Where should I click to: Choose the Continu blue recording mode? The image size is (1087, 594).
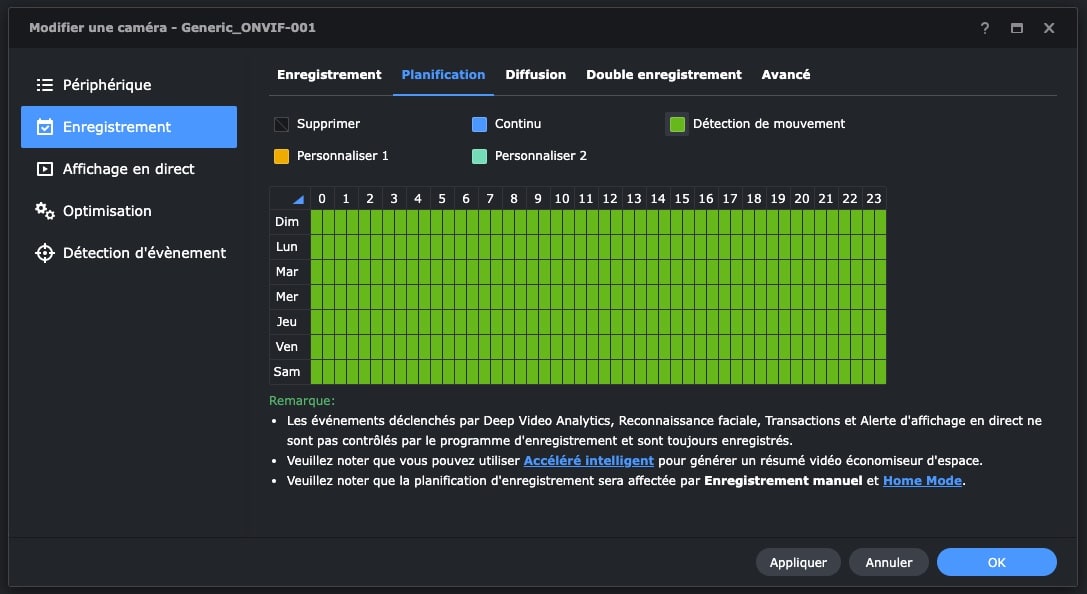[x=479, y=124]
